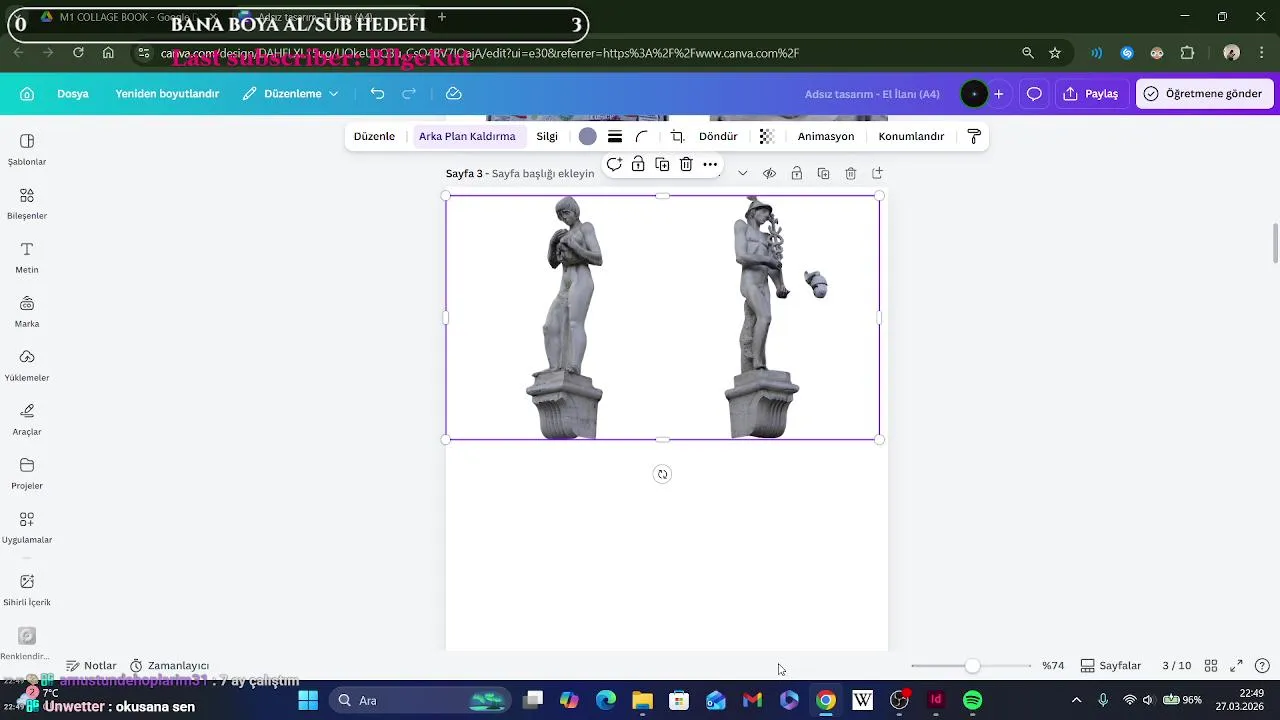The width and height of the screenshot is (1280, 720).
Task: Open more options three dots menu
Action: click(x=710, y=164)
